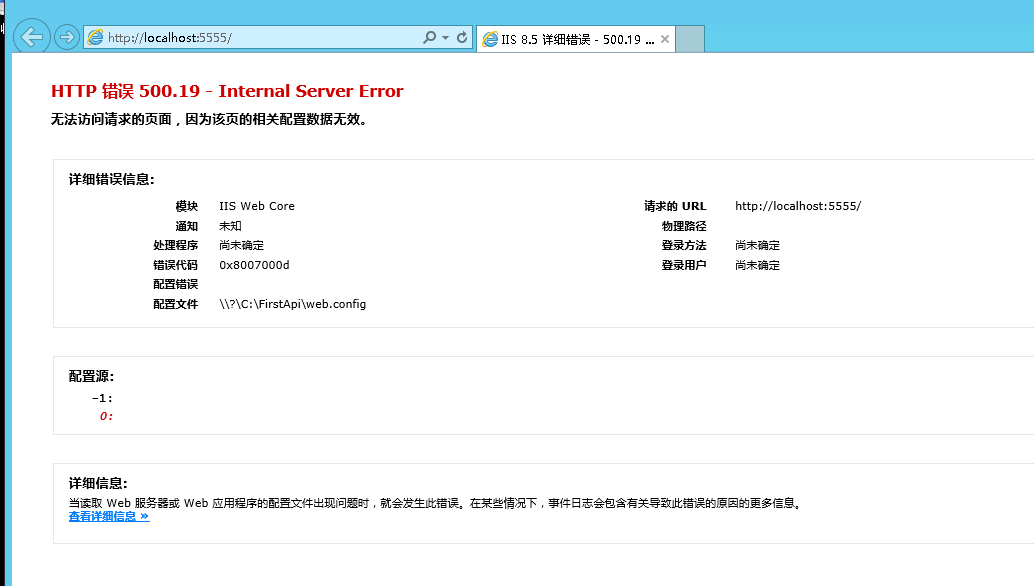Click the IE favicon on the IIS tab

pyautogui.click(x=490, y=40)
